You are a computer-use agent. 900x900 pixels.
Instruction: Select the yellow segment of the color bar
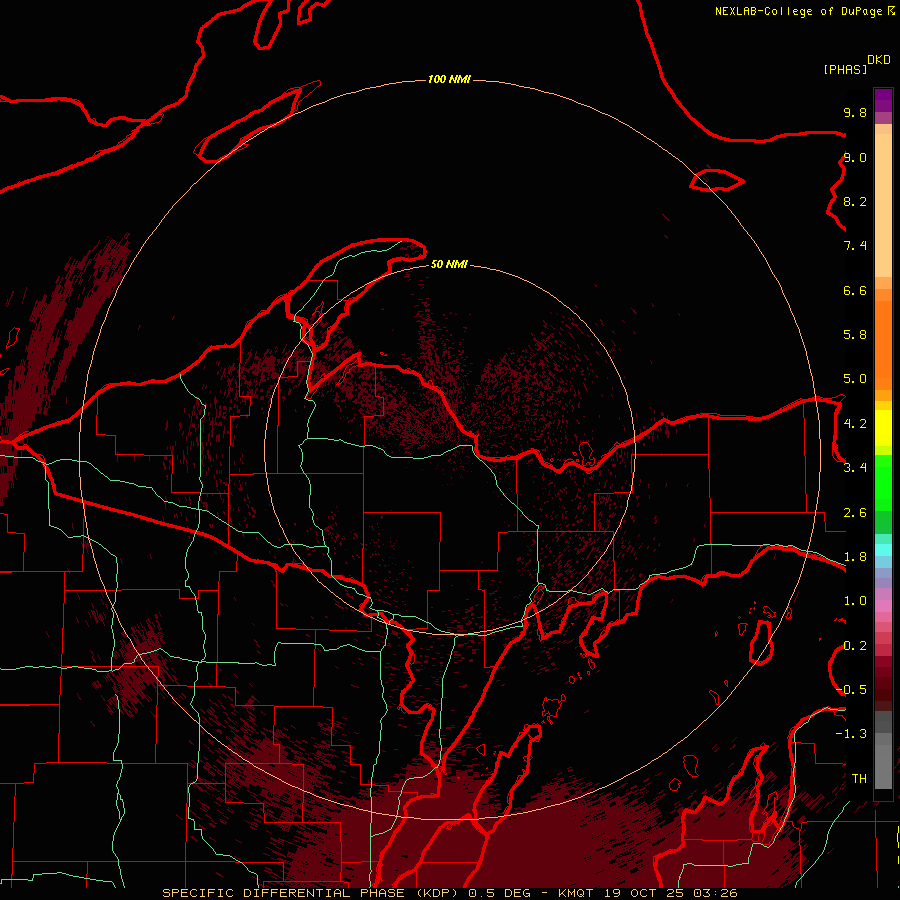(x=883, y=428)
